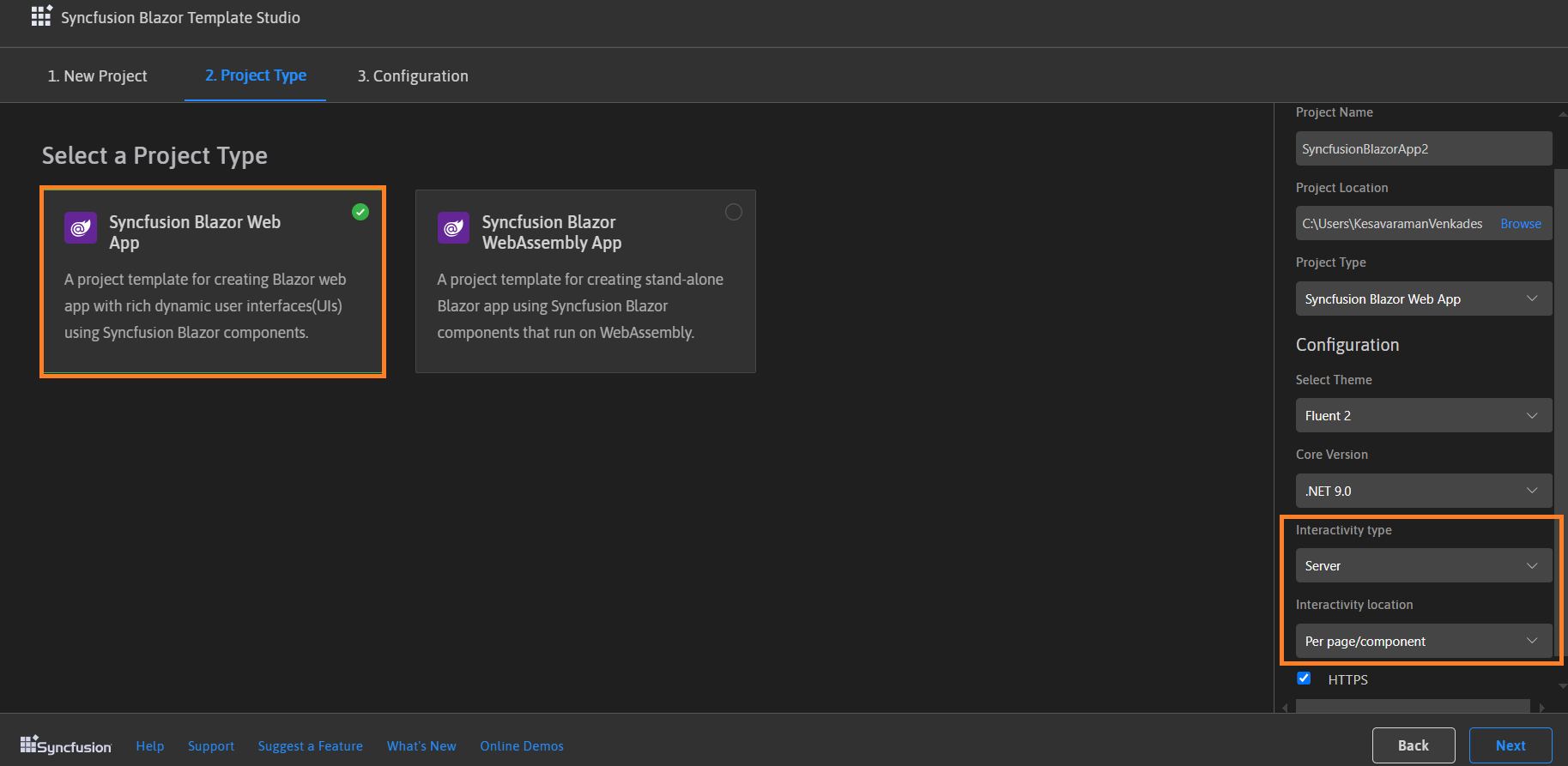Click the Next button
Image resolution: width=1568 pixels, height=766 pixels.
click(1510, 745)
